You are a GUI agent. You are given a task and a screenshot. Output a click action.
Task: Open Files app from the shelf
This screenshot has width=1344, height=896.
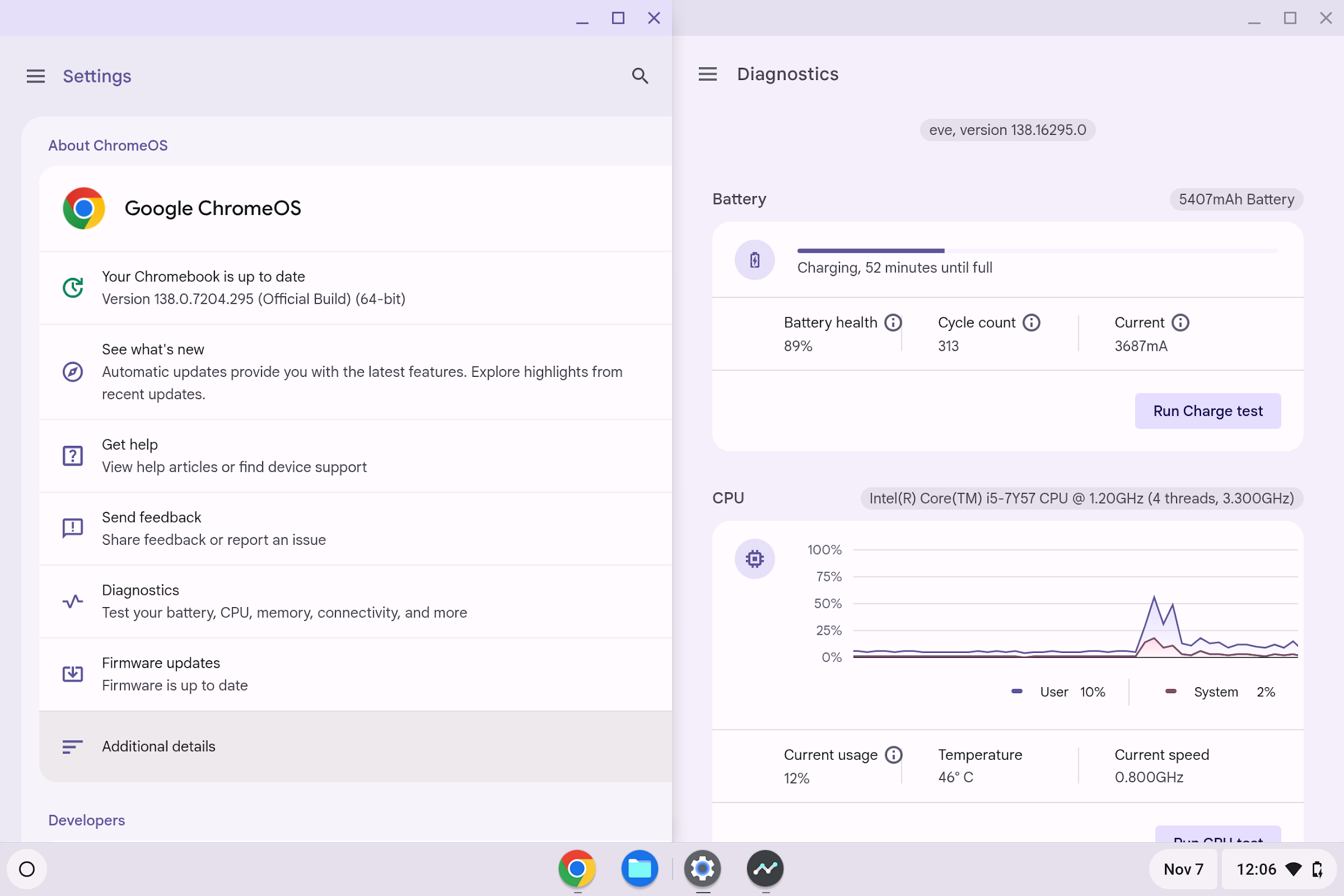pyautogui.click(x=640, y=868)
